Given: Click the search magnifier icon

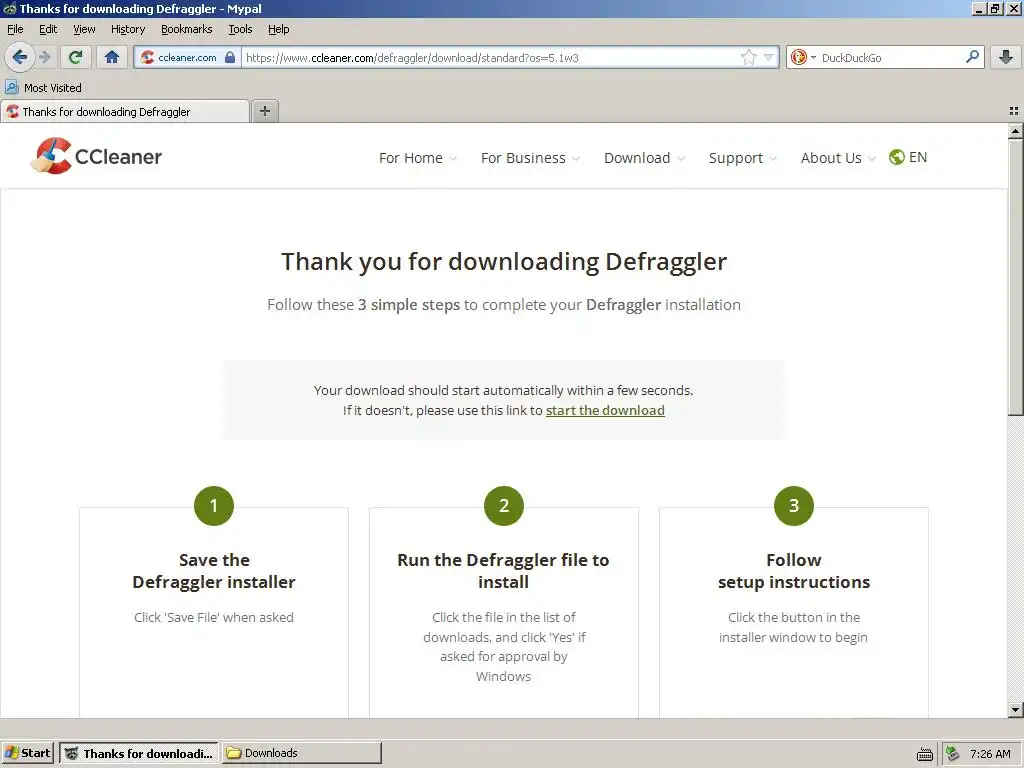Looking at the screenshot, I should [x=972, y=57].
